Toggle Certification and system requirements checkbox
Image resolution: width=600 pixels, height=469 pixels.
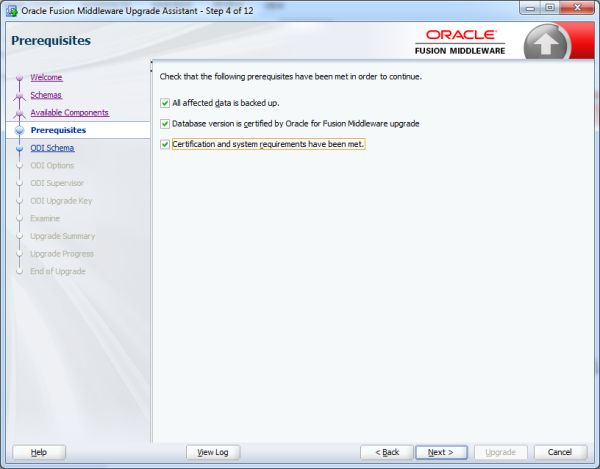click(x=165, y=144)
